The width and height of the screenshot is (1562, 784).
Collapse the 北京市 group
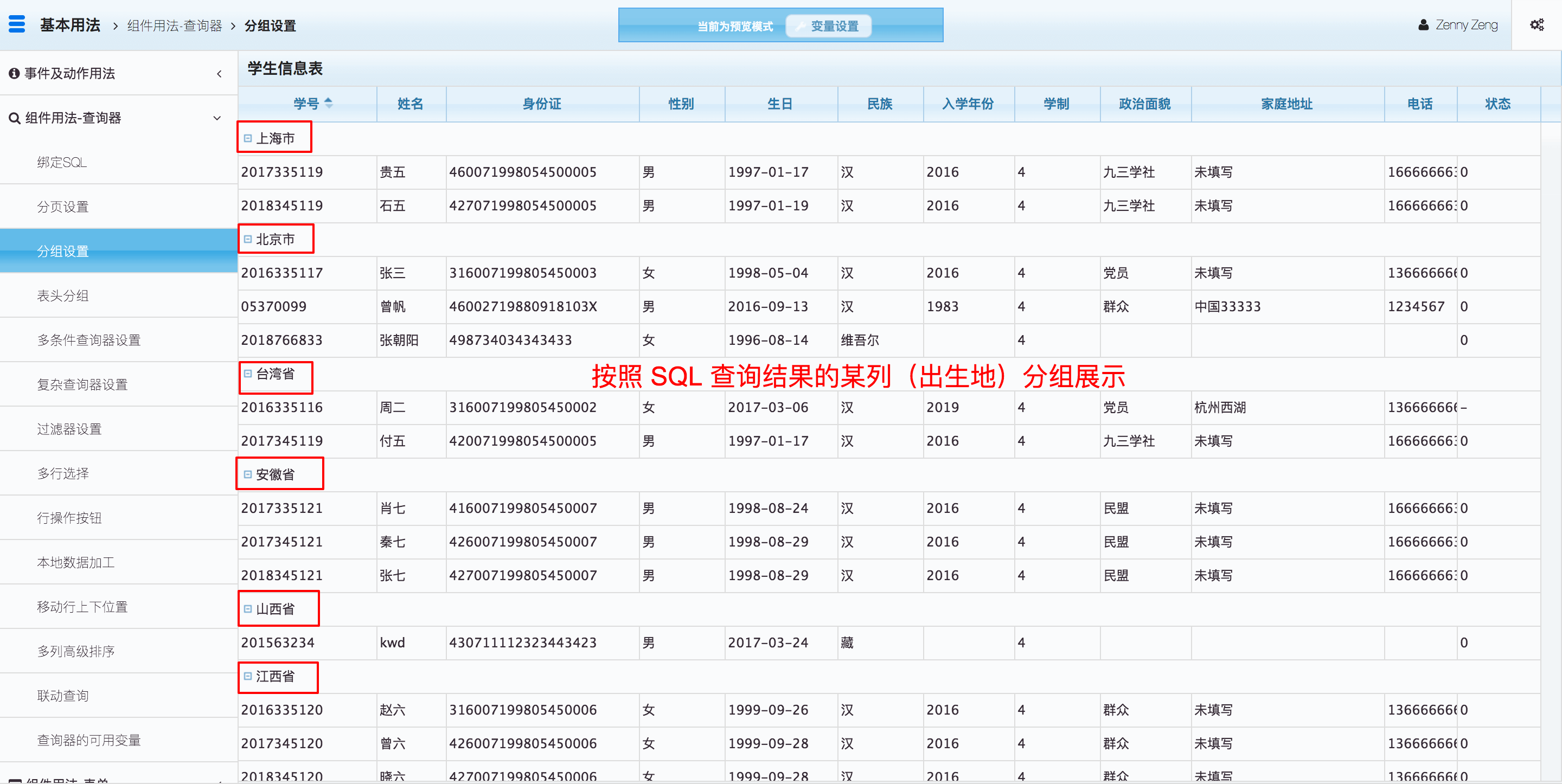(x=247, y=239)
